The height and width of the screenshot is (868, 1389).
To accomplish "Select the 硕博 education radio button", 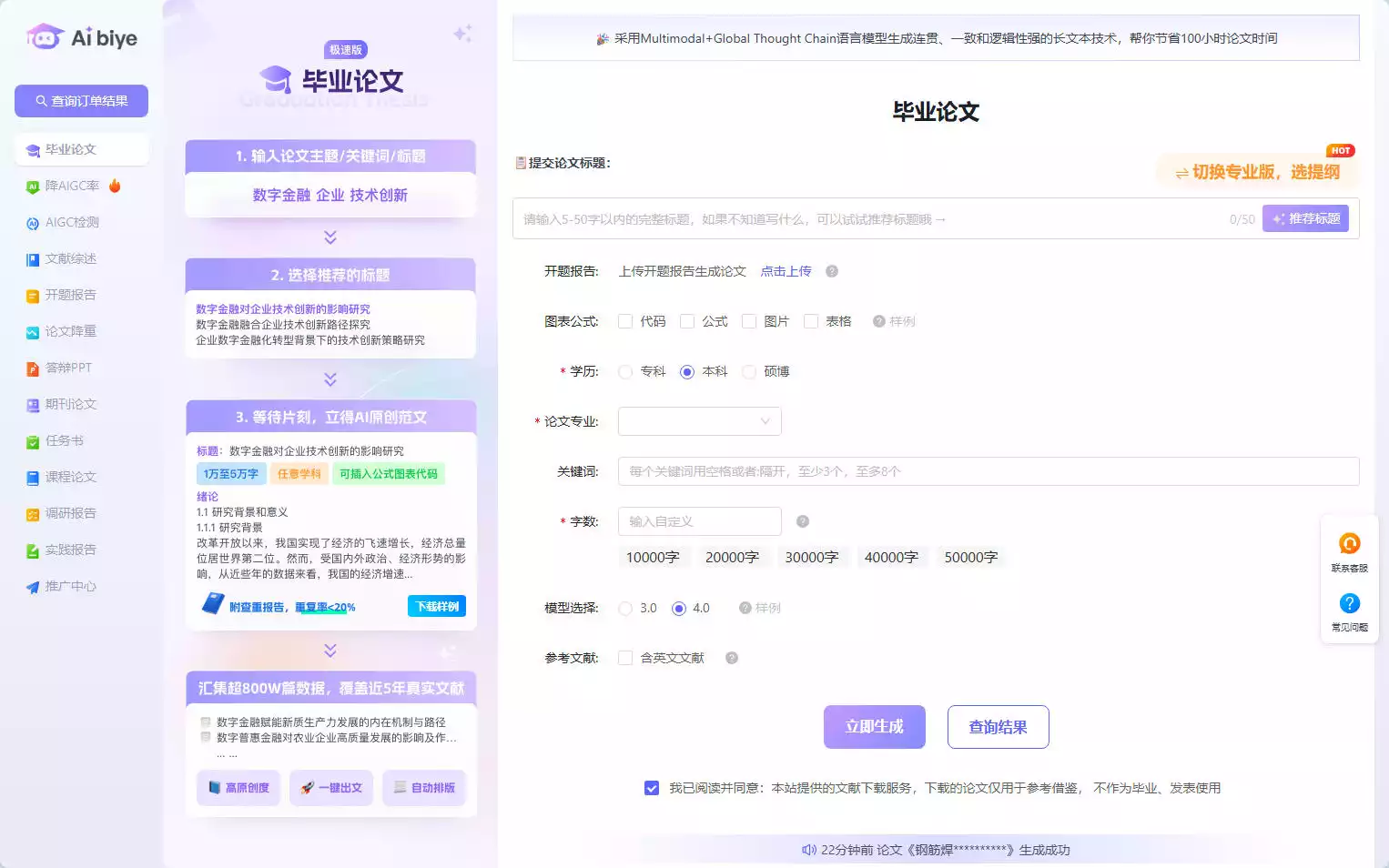I will tap(749, 371).
